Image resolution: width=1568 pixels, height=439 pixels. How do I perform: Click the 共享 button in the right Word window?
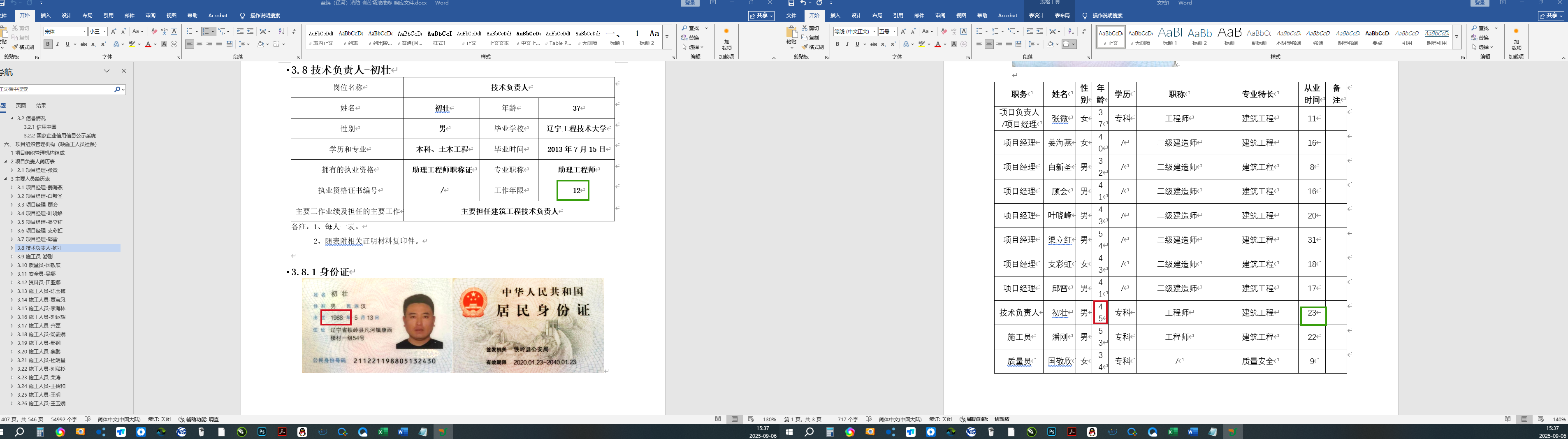[1551, 15]
